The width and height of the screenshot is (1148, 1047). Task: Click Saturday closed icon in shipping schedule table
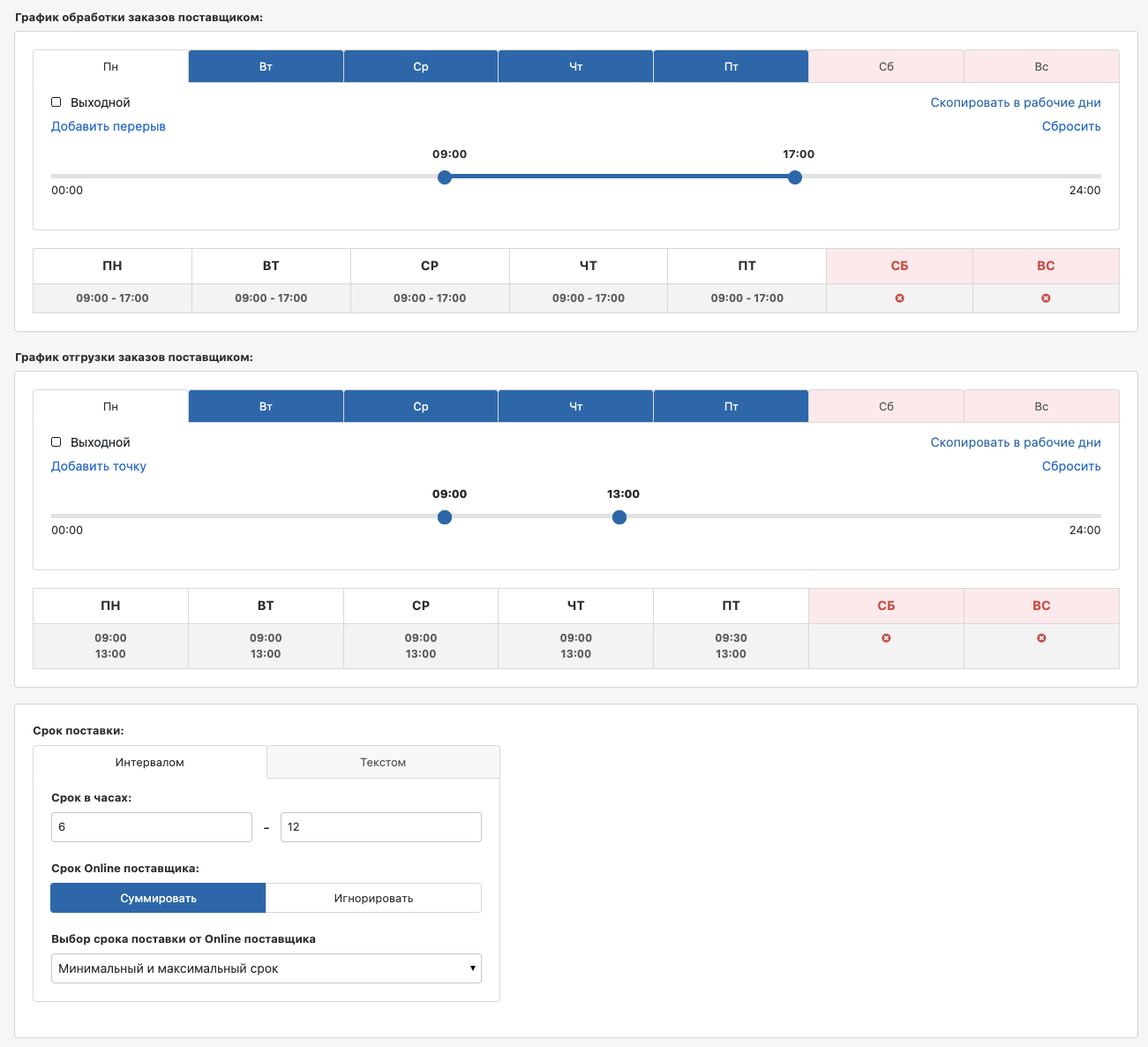[886, 638]
